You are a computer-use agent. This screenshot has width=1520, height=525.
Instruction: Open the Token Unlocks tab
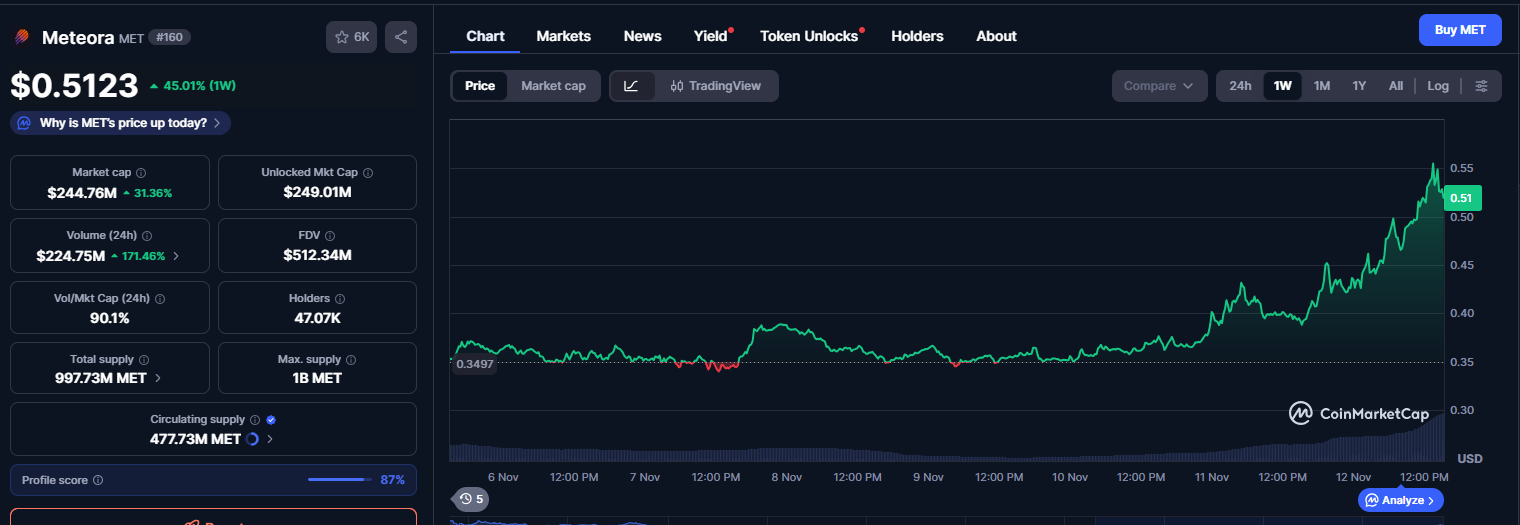[x=809, y=36]
